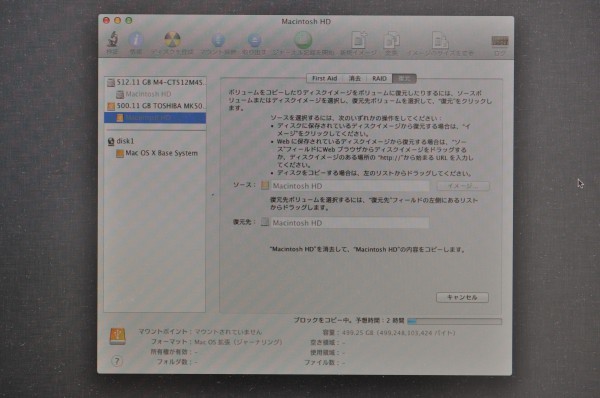Image resolution: width=600 pixels, height=398 pixels.
Task: Select Mac OS X Base System volume
Action: click(x=155, y=153)
